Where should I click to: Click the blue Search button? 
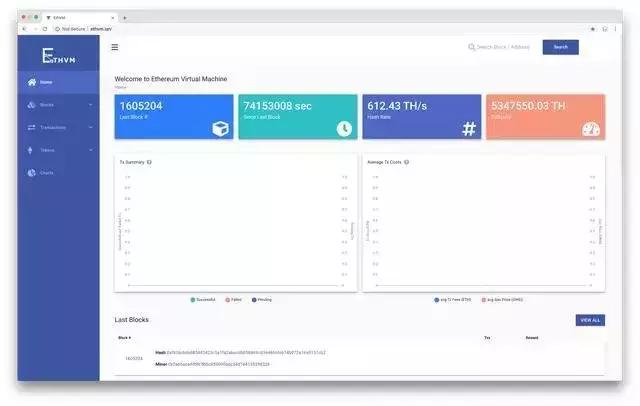pos(560,47)
